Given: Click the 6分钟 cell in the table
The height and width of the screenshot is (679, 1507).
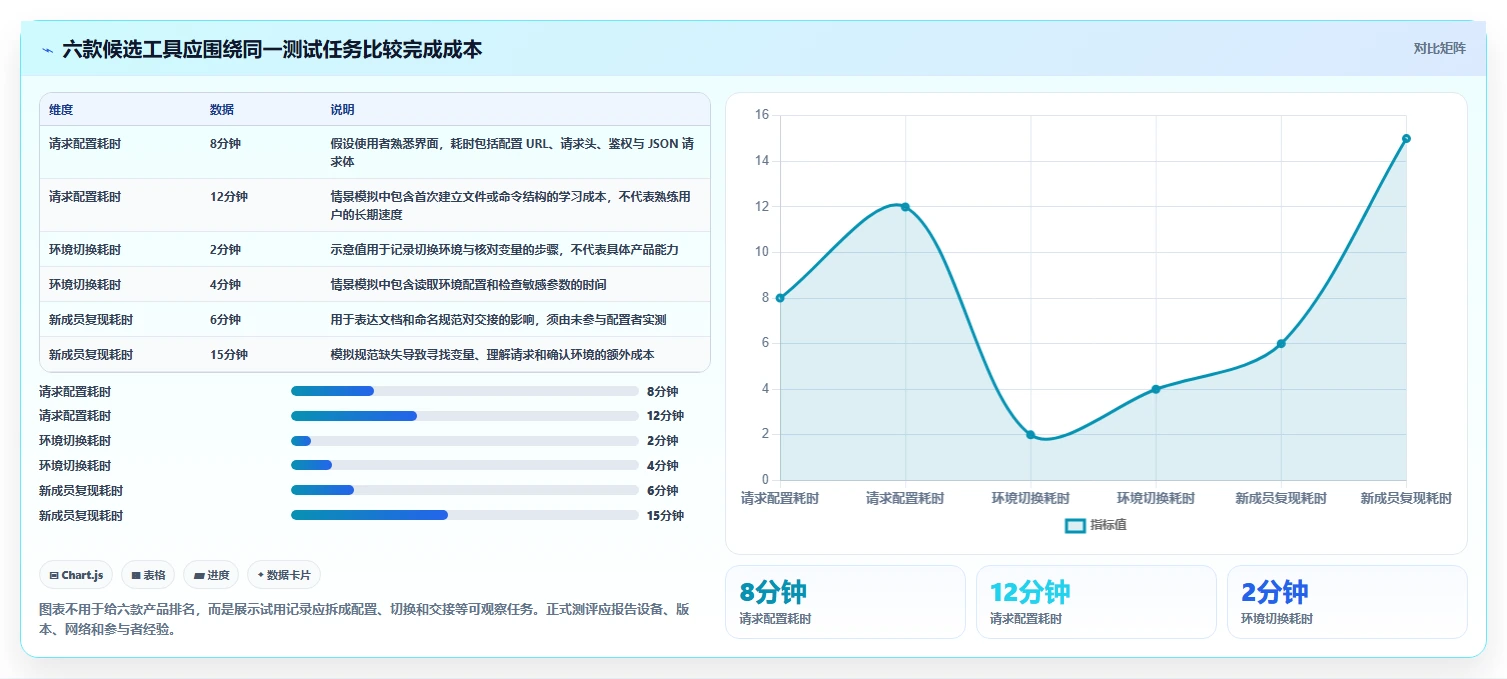Looking at the screenshot, I should click(225, 320).
